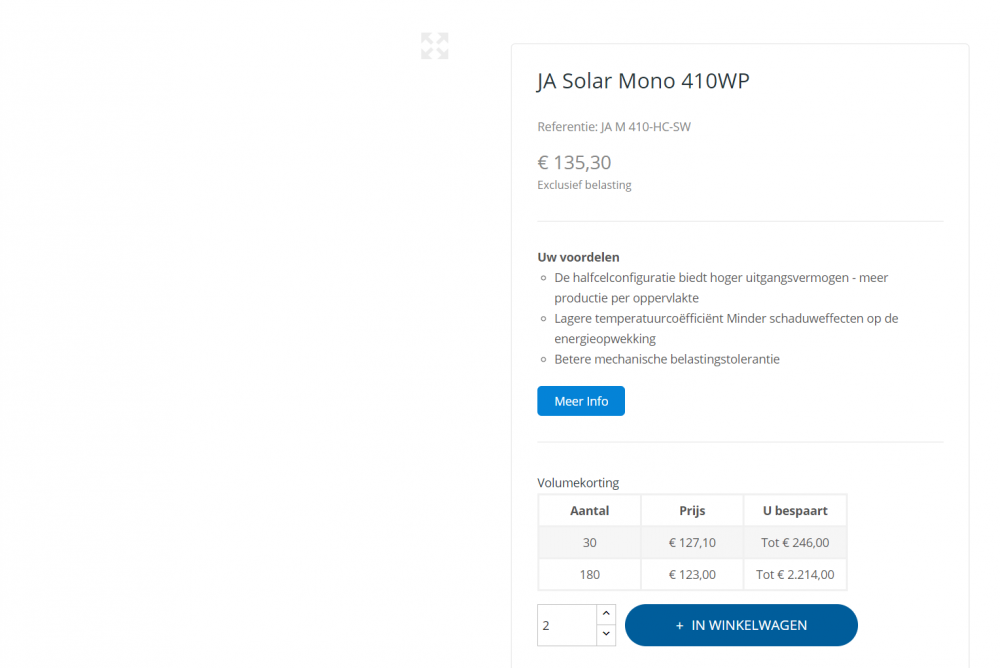Focus the quantity input field

pyautogui.click(x=566, y=625)
